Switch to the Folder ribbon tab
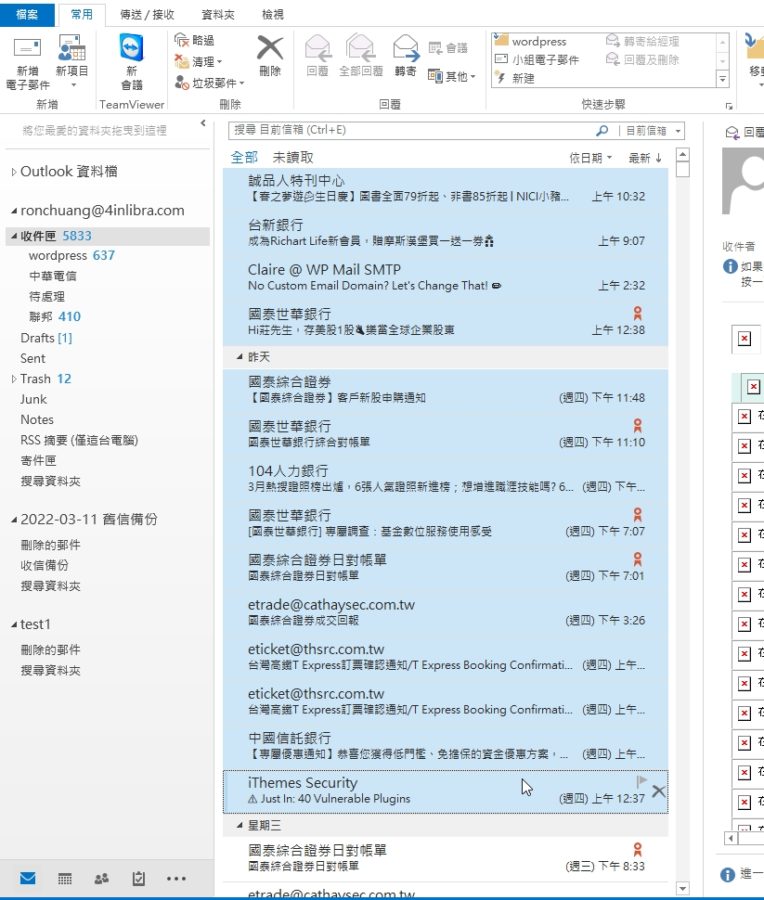The width and height of the screenshot is (764, 900). click(218, 14)
